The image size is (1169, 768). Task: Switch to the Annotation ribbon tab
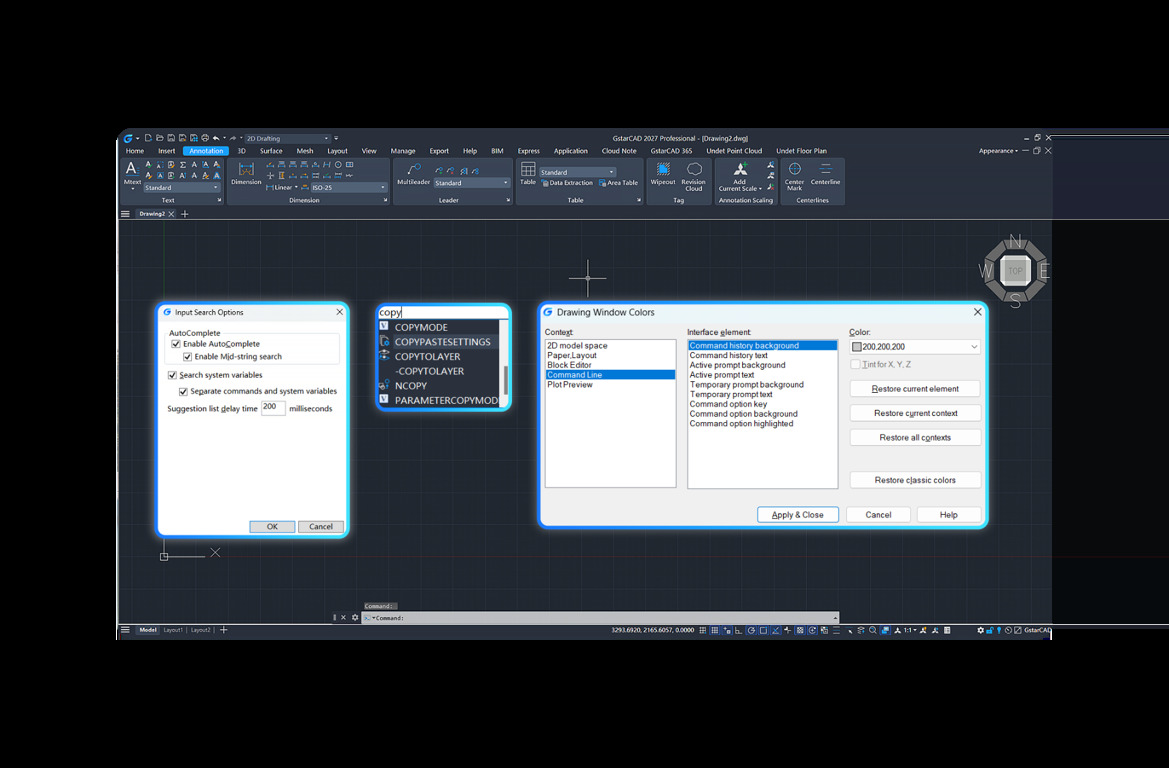[206, 151]
